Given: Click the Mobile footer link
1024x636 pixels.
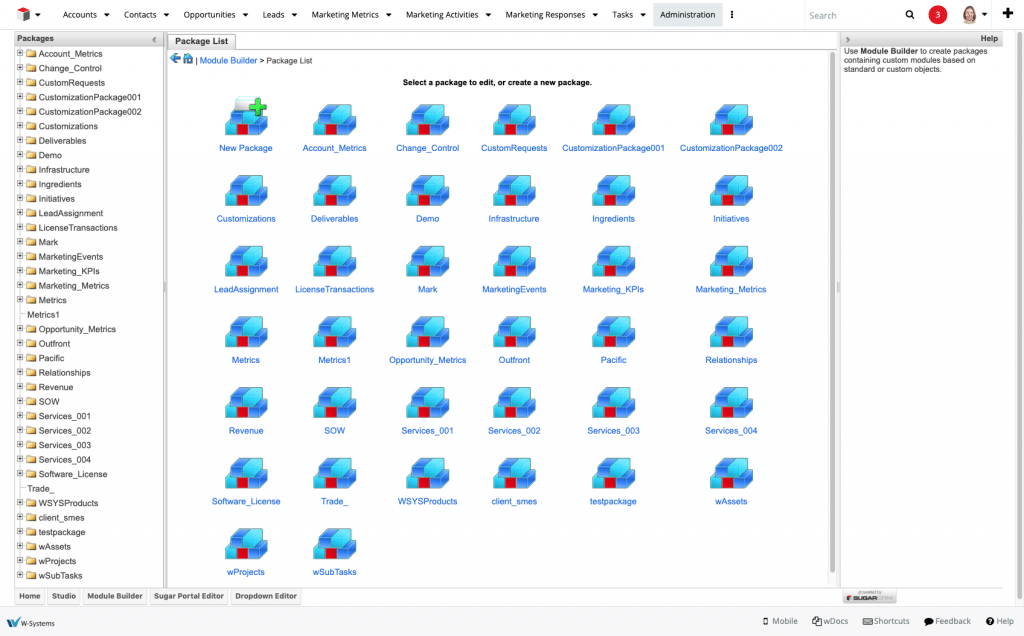Looking at the screenshot, I should click(x=780, y=621).
